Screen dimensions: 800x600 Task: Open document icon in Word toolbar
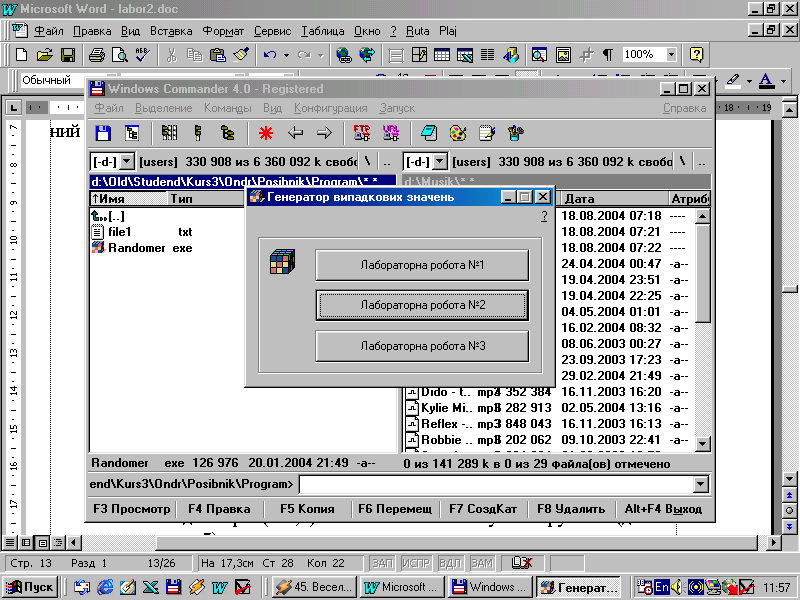click(x=44, y=54)
